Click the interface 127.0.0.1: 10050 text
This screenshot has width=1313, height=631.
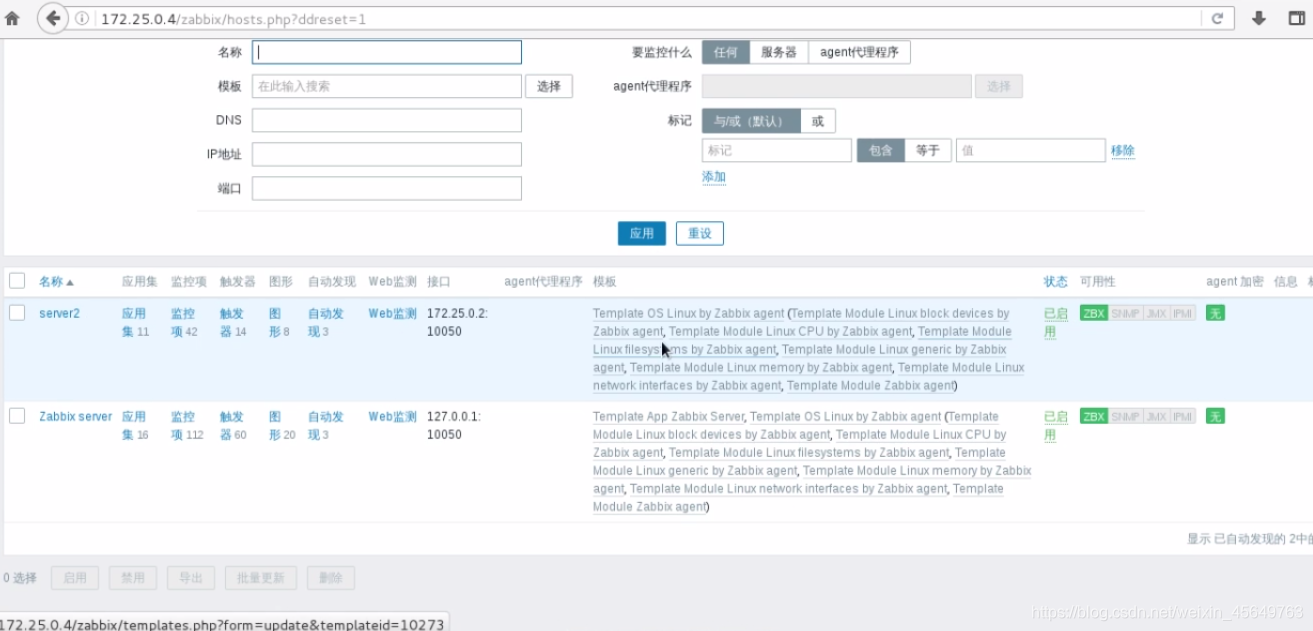(454, 425)
